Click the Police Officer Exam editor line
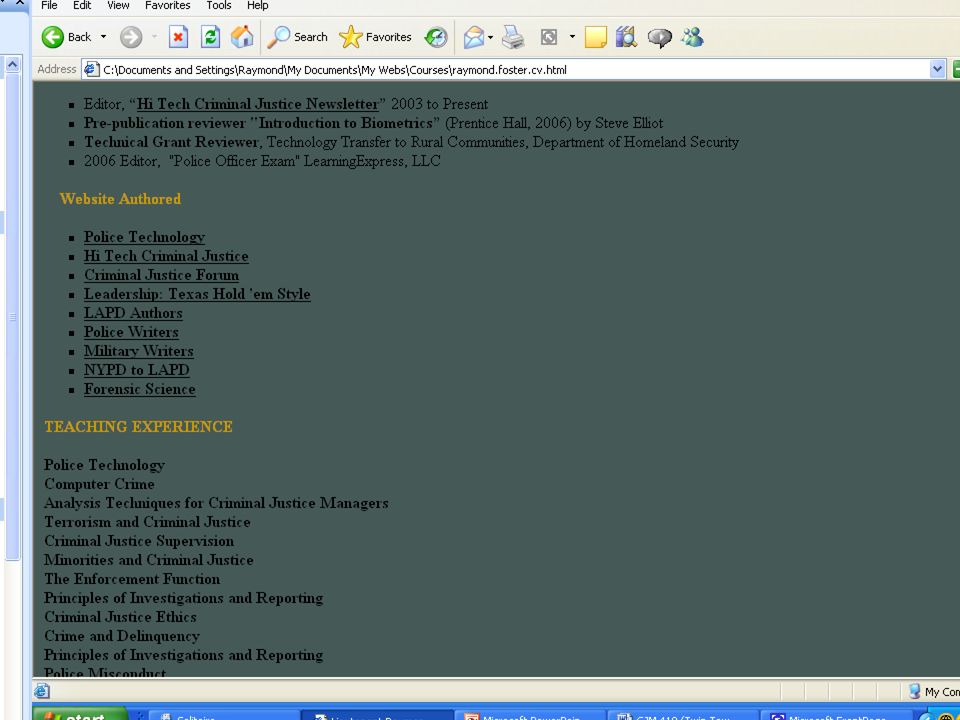The image size is (960, 720). click(262, 161)
